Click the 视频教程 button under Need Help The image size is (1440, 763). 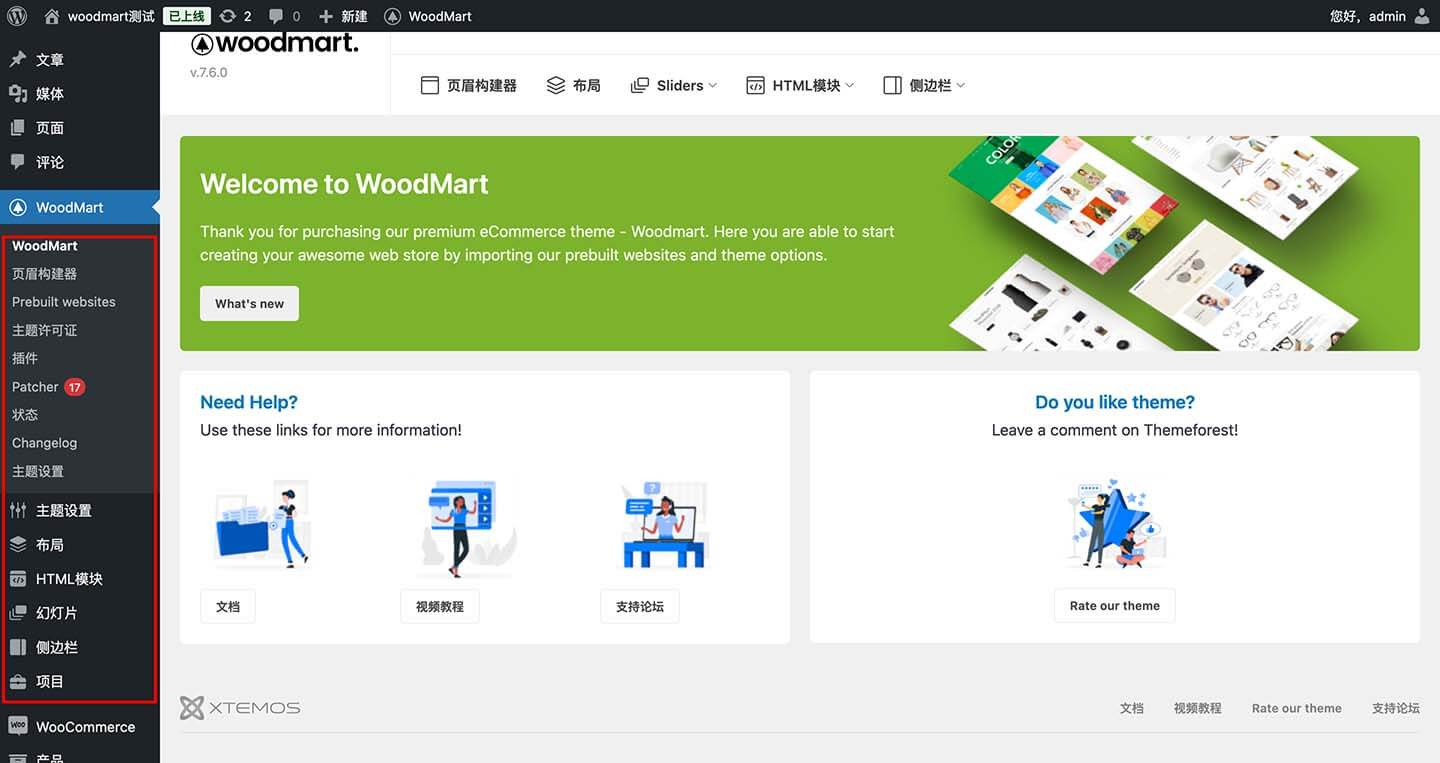440,606
